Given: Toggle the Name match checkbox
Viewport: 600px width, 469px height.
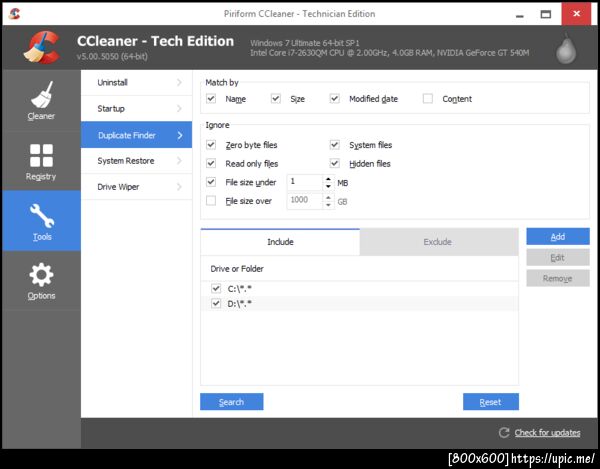Looking at the screenshot, I should (211, 99).
